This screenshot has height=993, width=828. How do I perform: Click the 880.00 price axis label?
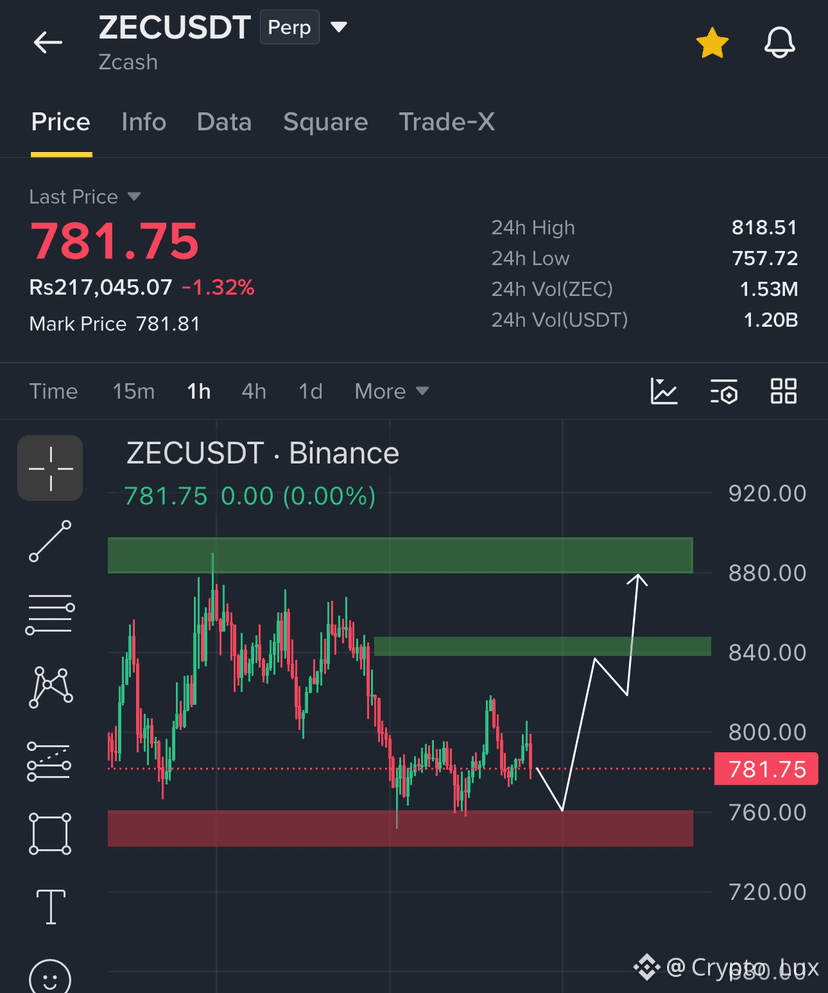(767, 573)
